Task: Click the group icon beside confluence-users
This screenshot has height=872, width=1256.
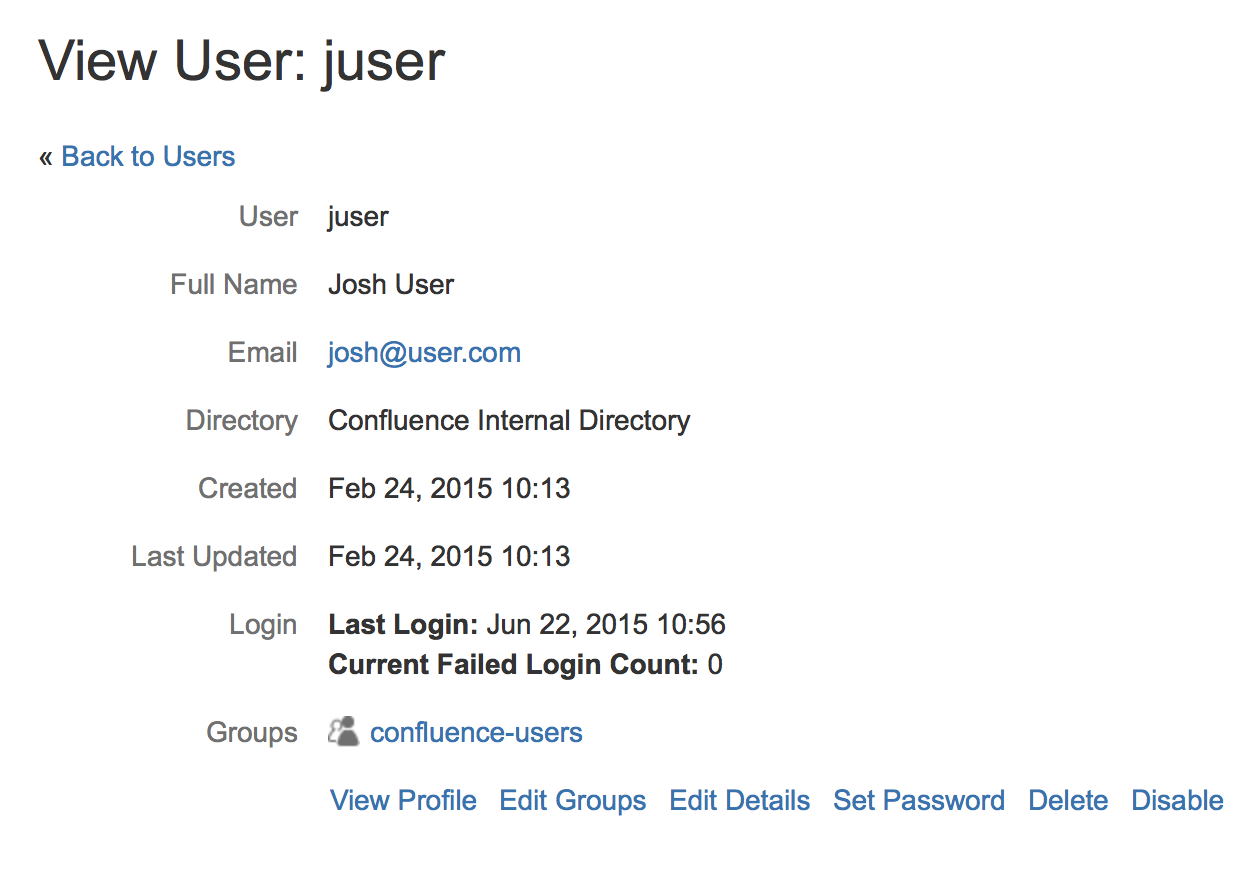Action: coord(343,732)
